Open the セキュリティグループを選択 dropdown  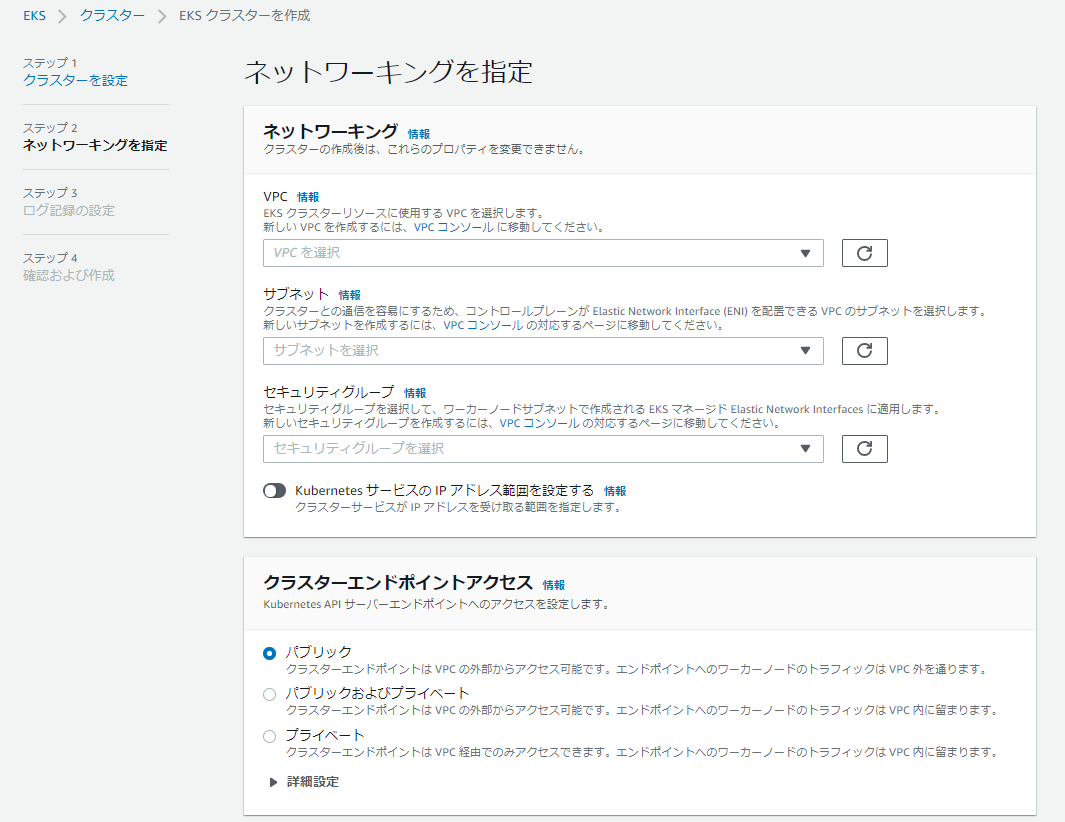pos(542,449)
